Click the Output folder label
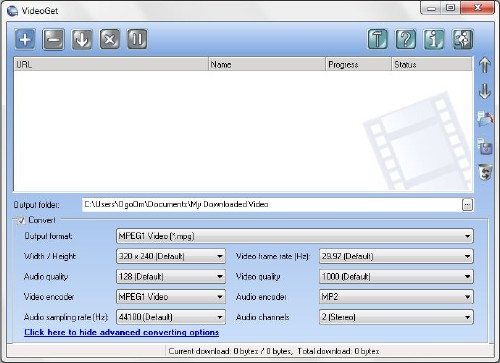The width and height of the screenshot is (500, 363). 37,205
